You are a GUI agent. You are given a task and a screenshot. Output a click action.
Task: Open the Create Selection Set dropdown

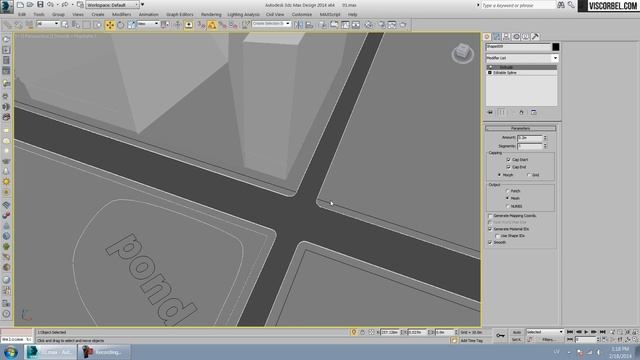[271, 24]
